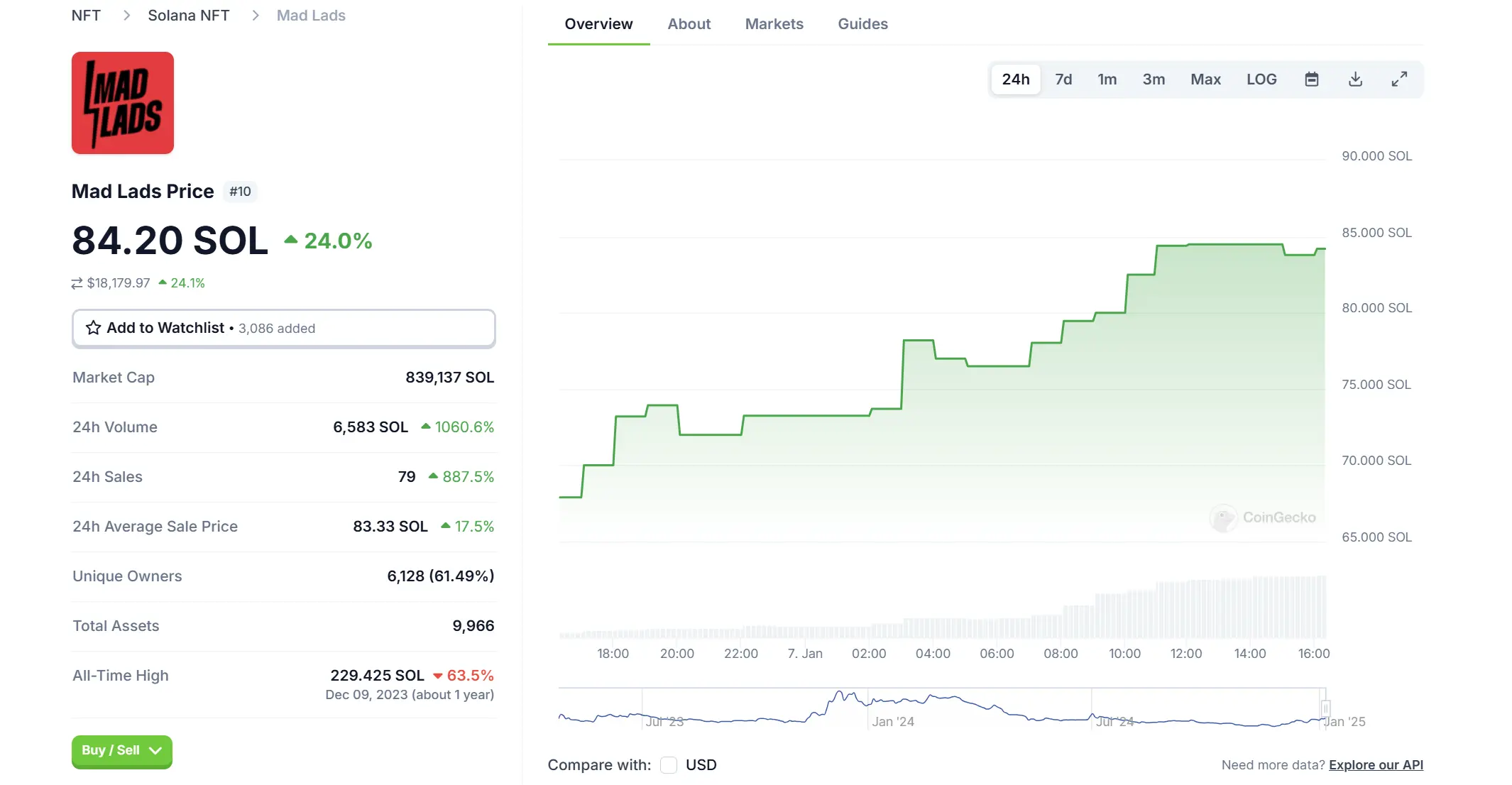Open the Buy/Sell dropdown arrow
The width and height of the screenshot is (1512, 785).
click(x=155, y=752)
